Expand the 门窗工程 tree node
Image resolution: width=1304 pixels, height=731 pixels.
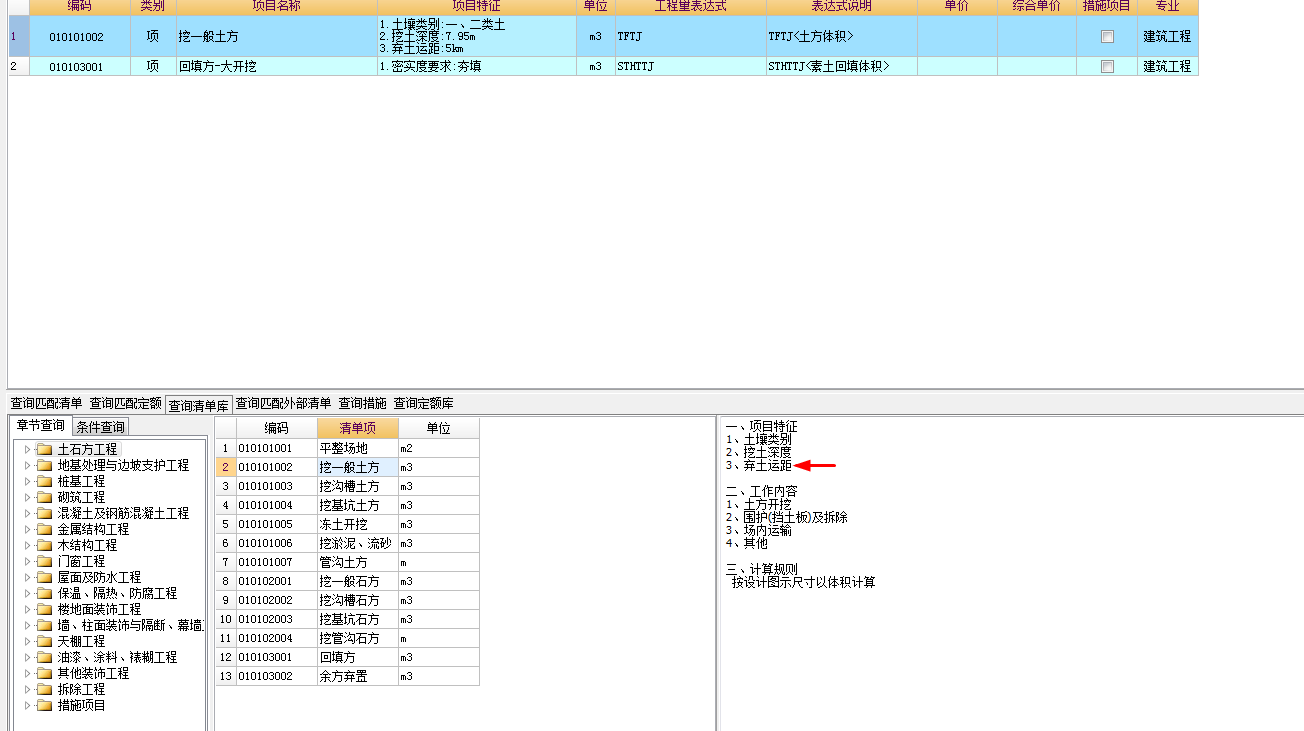(28, 561)
